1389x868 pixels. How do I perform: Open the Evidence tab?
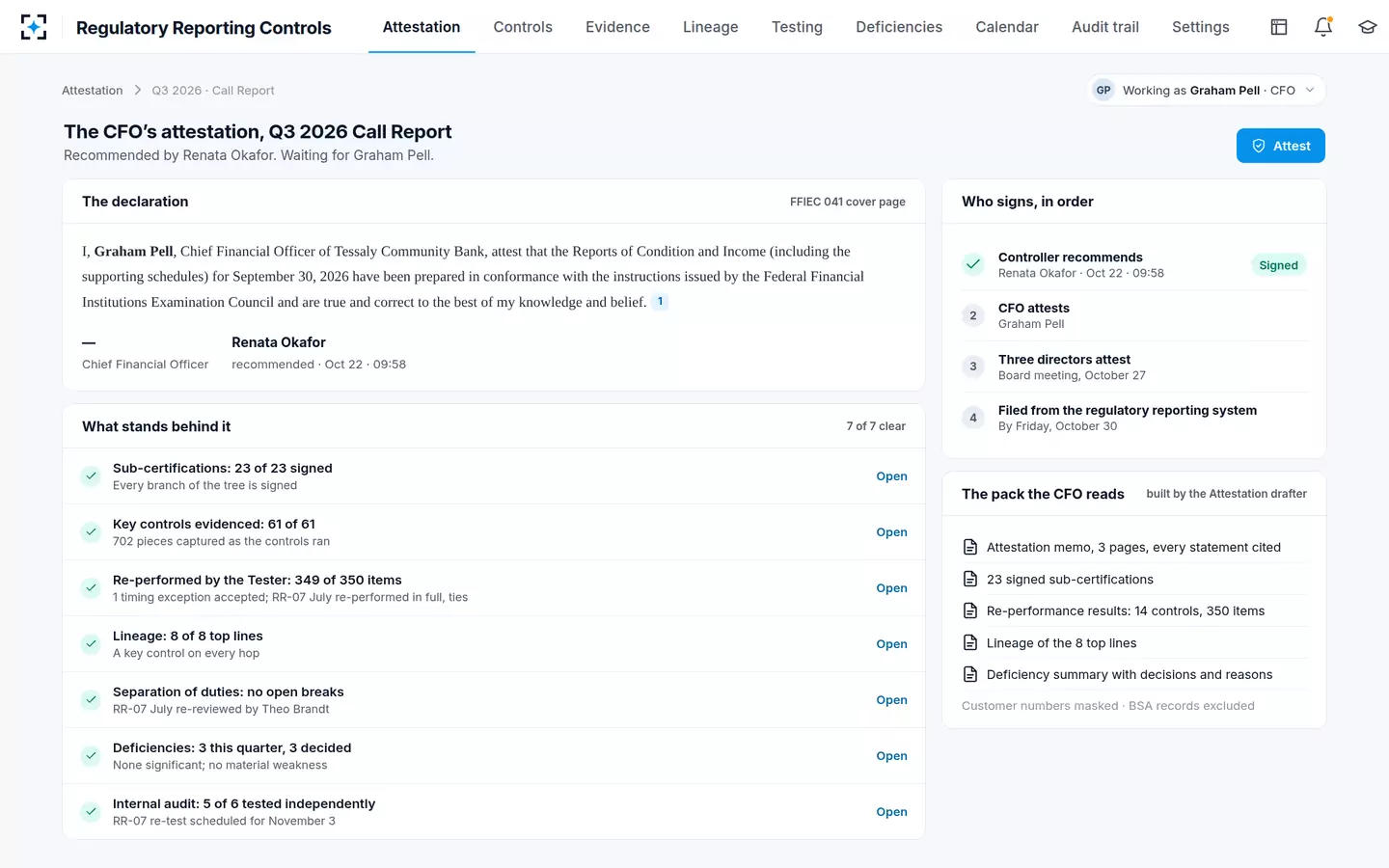[617, 27]
